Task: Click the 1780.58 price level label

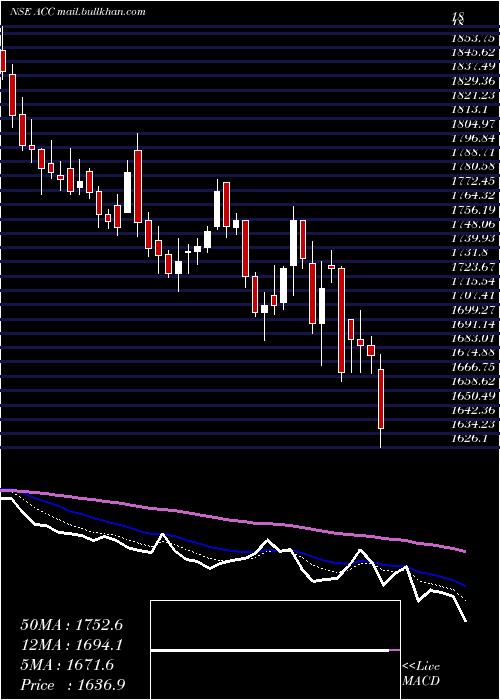Action: tap(473, 167)
